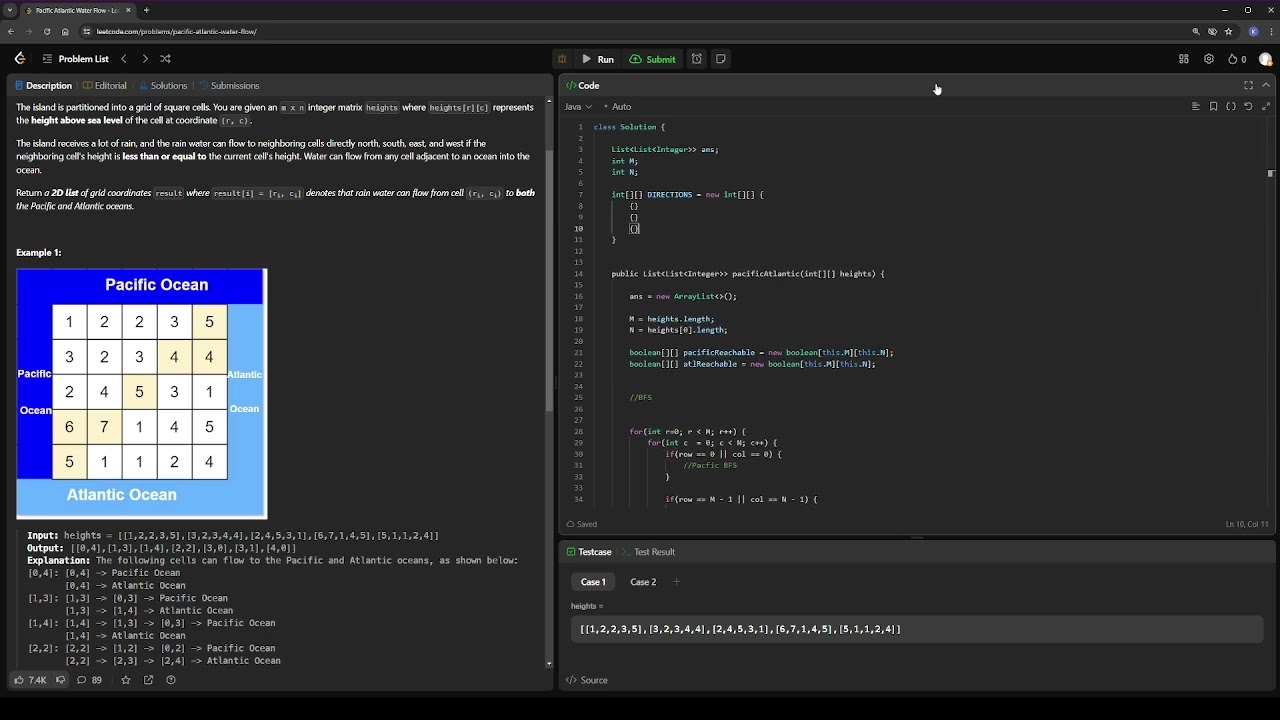1280x720 pixels.
Task: Add a new test case with plus
Action: (676, 582)
